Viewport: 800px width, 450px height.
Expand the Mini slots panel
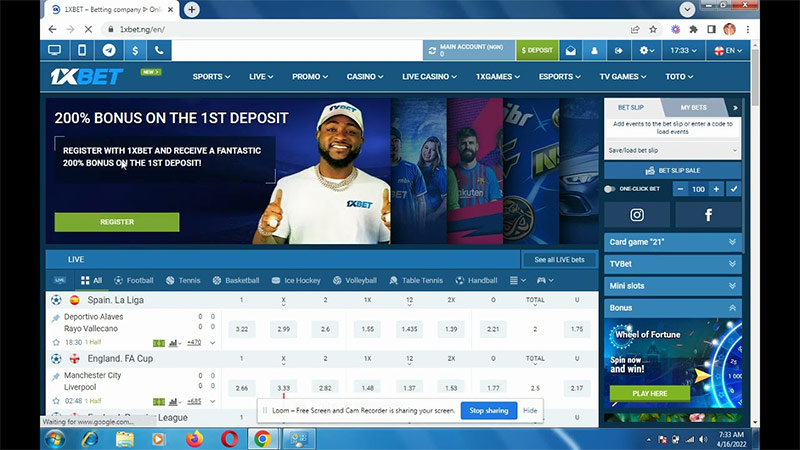(672, 286)
